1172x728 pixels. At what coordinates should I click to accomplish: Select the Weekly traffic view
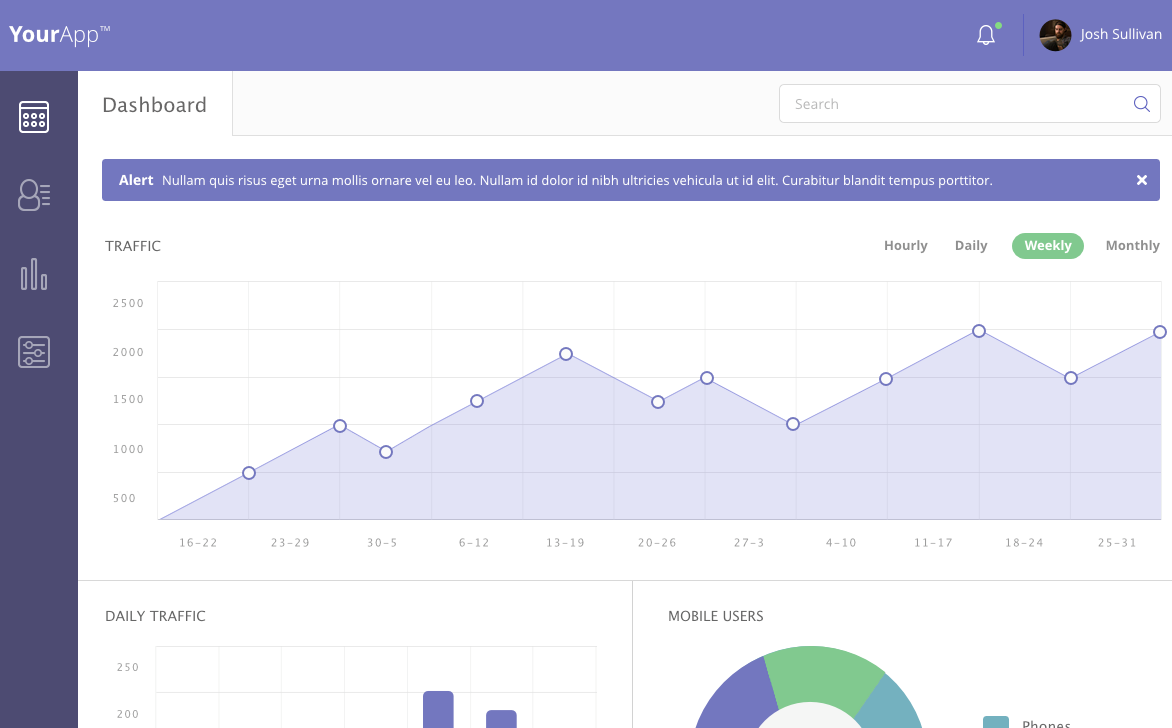click(1047, 246)
